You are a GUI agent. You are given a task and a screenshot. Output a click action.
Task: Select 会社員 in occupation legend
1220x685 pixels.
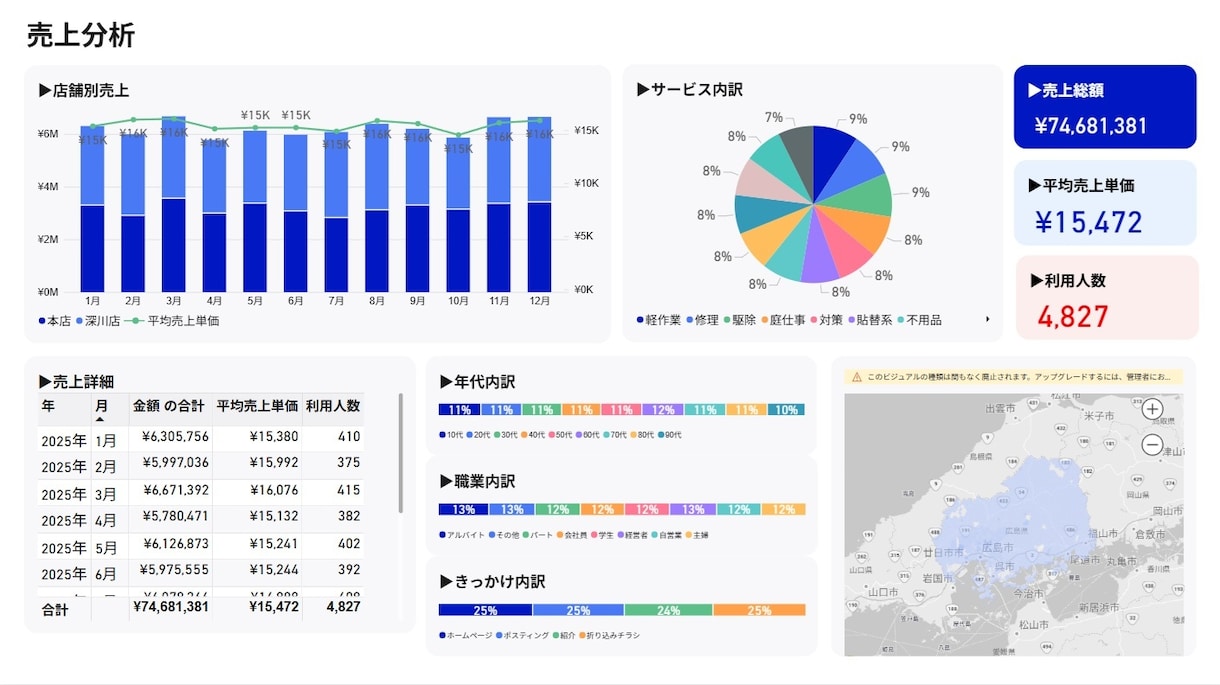point(572,535)
